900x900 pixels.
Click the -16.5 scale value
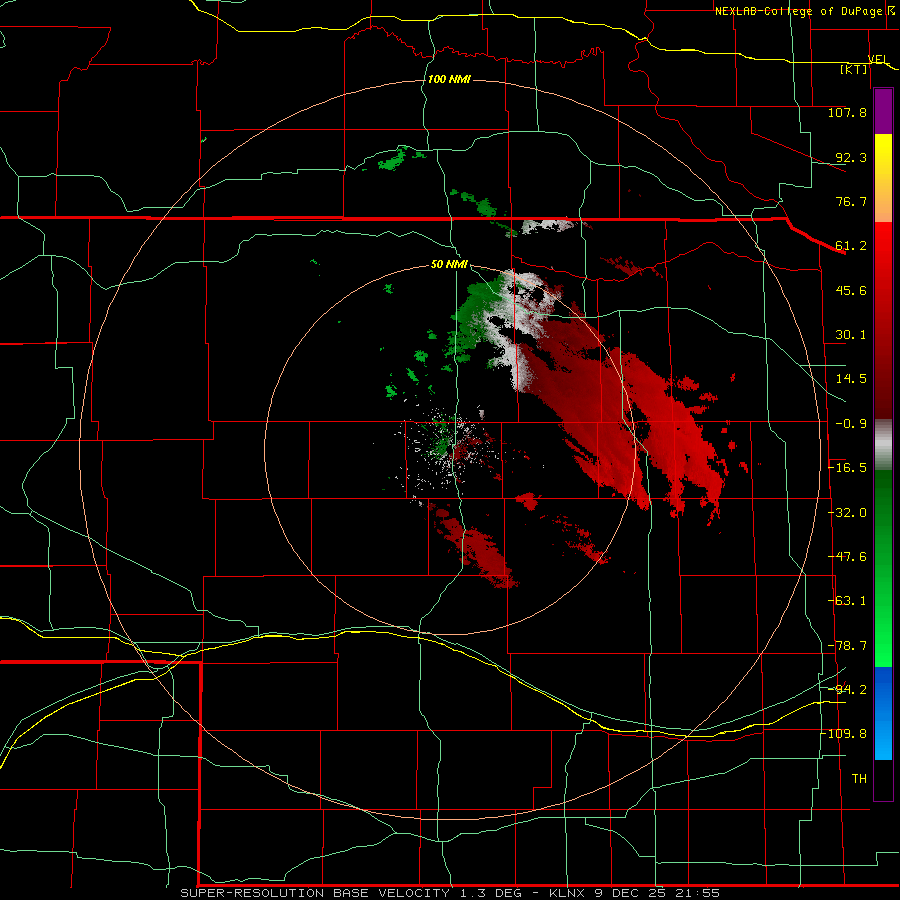(x=847, y=468)
